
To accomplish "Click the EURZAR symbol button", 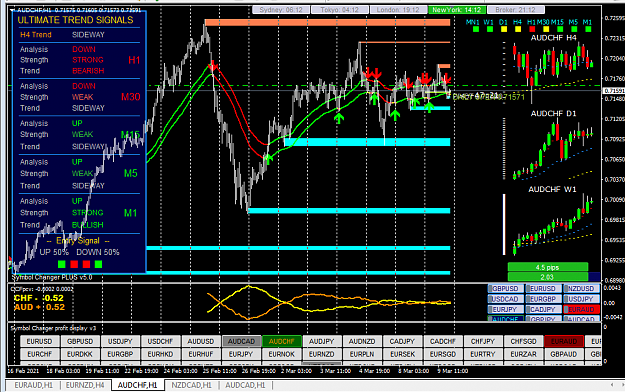I will click(523, 354).
